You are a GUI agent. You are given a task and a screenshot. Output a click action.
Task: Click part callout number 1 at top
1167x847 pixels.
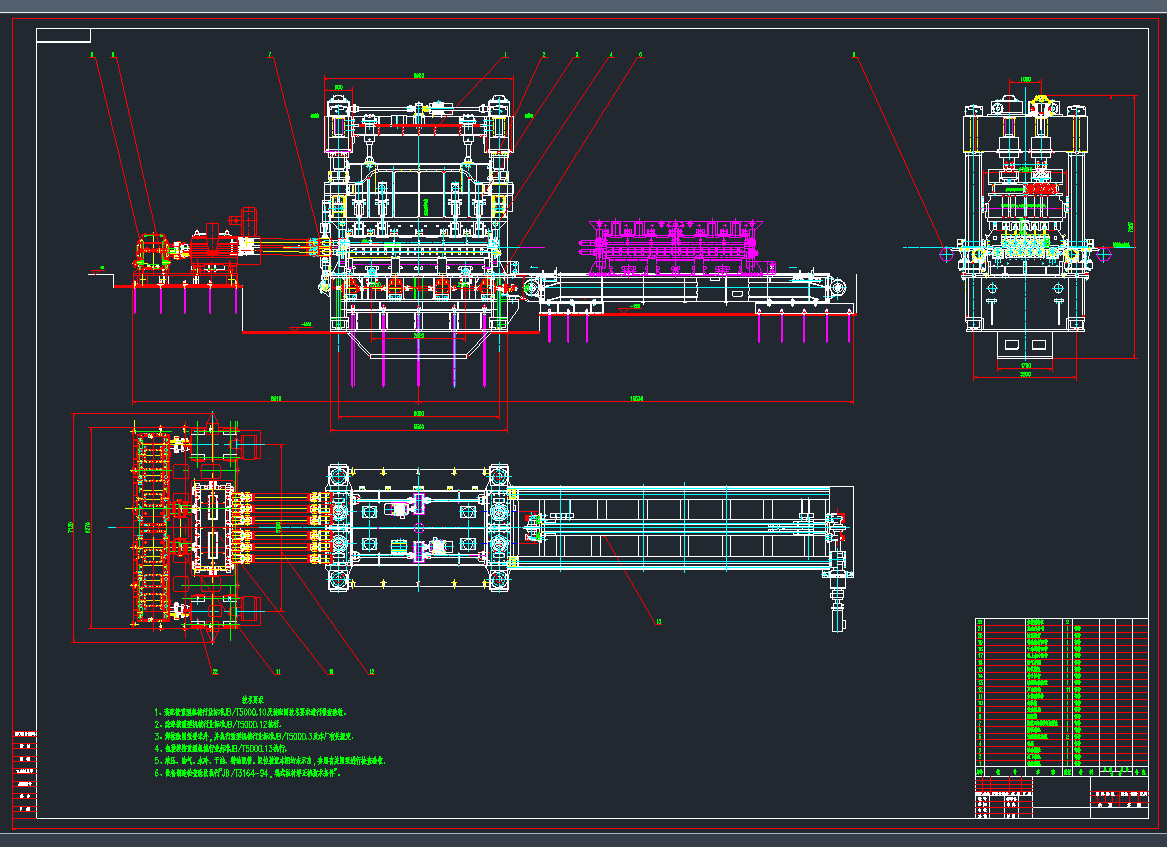click(x=506, y=55)
